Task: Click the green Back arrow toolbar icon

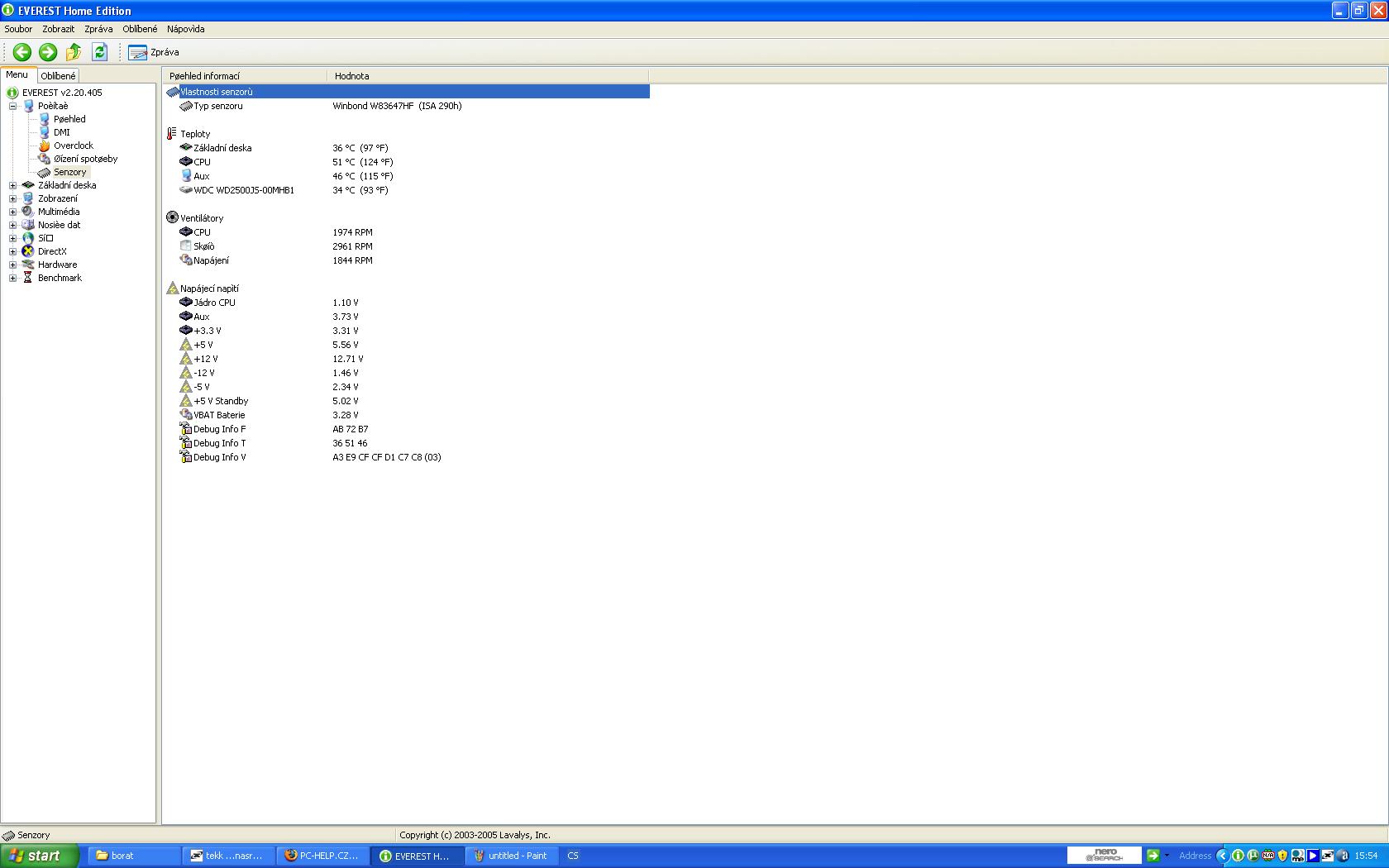Action: 22,52
